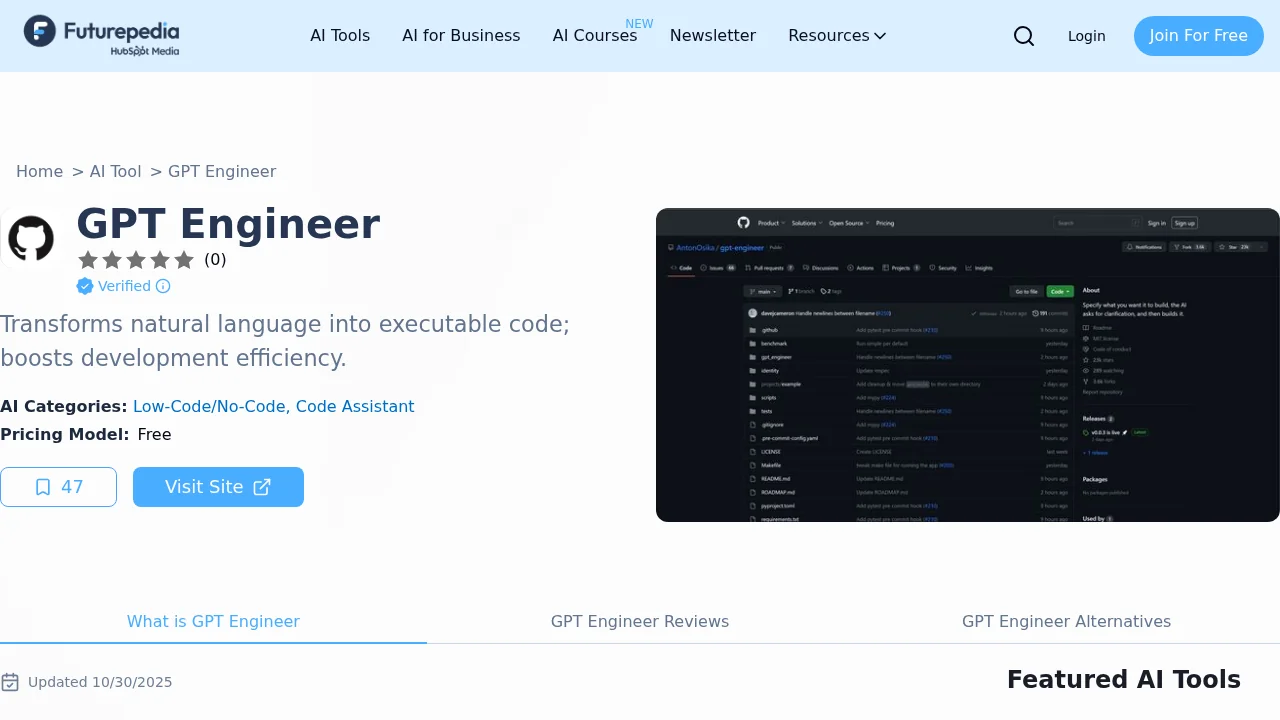The width and height of the screenshot is (1280, 720).
Task: Click the calendar icon next to update date
Action: [11, 681]
